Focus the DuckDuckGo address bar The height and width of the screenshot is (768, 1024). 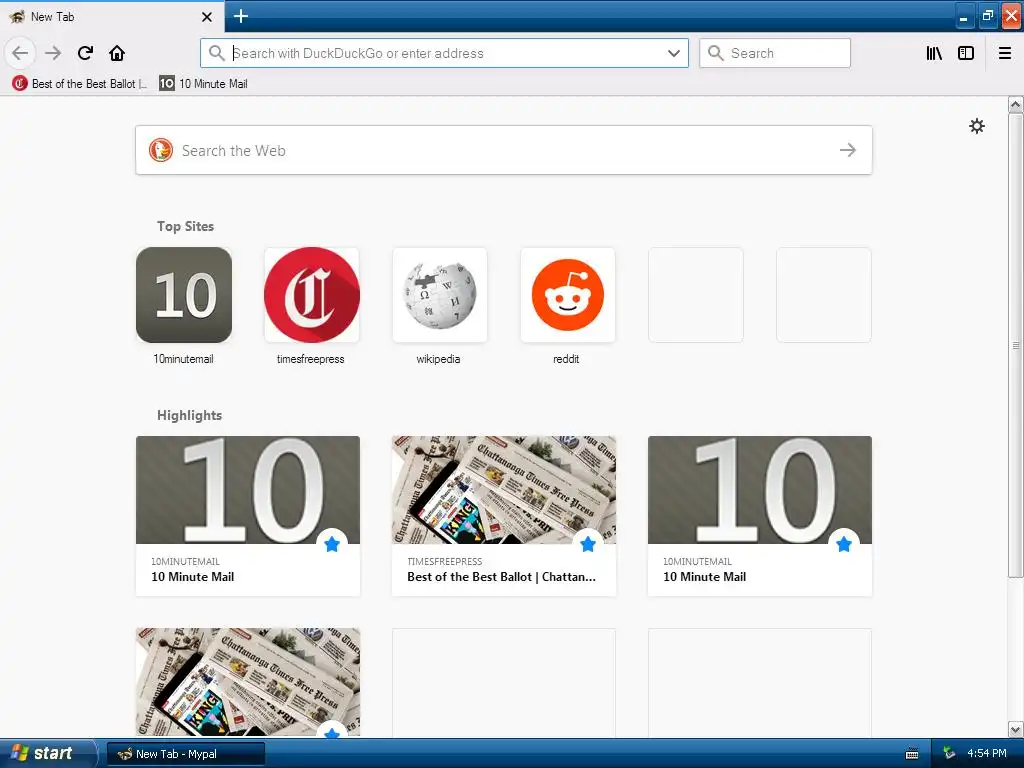tap(444, 53)
